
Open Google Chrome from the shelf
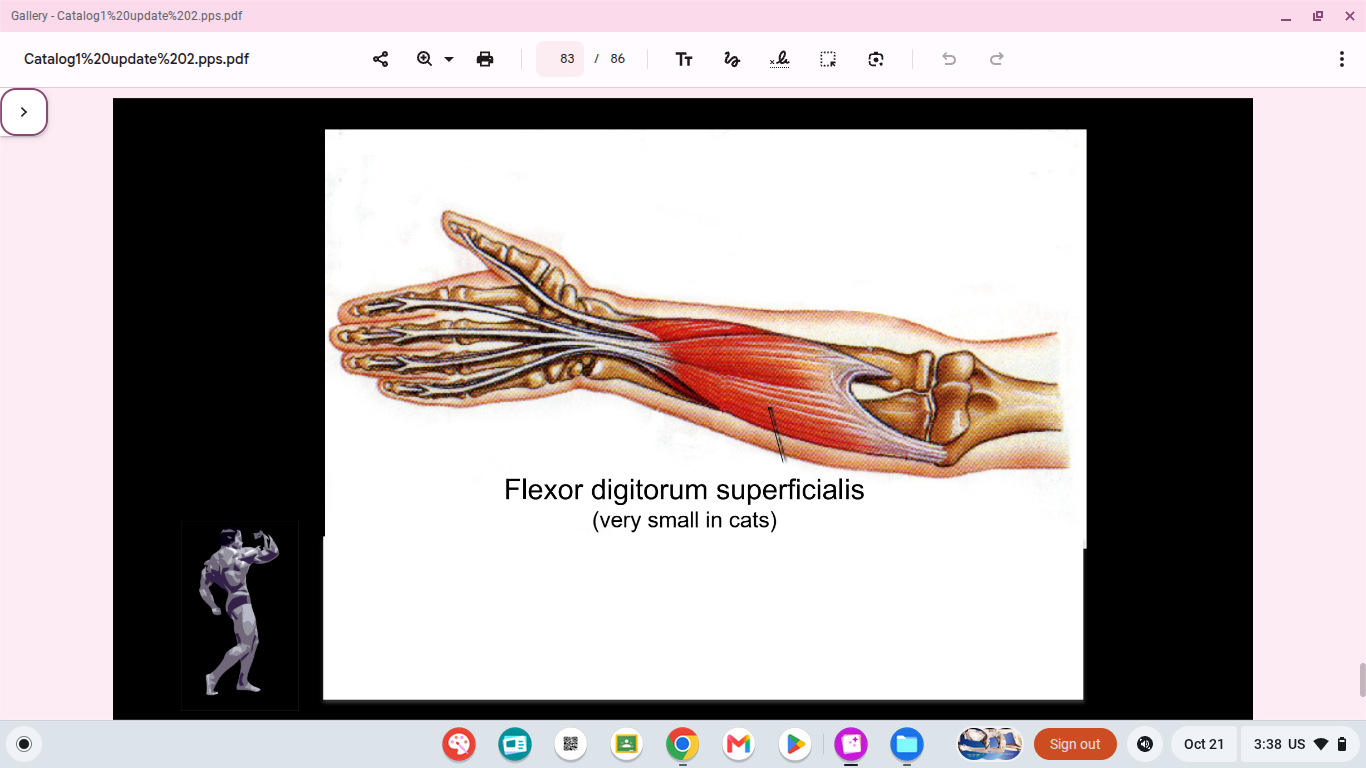[x=683, y=744]
